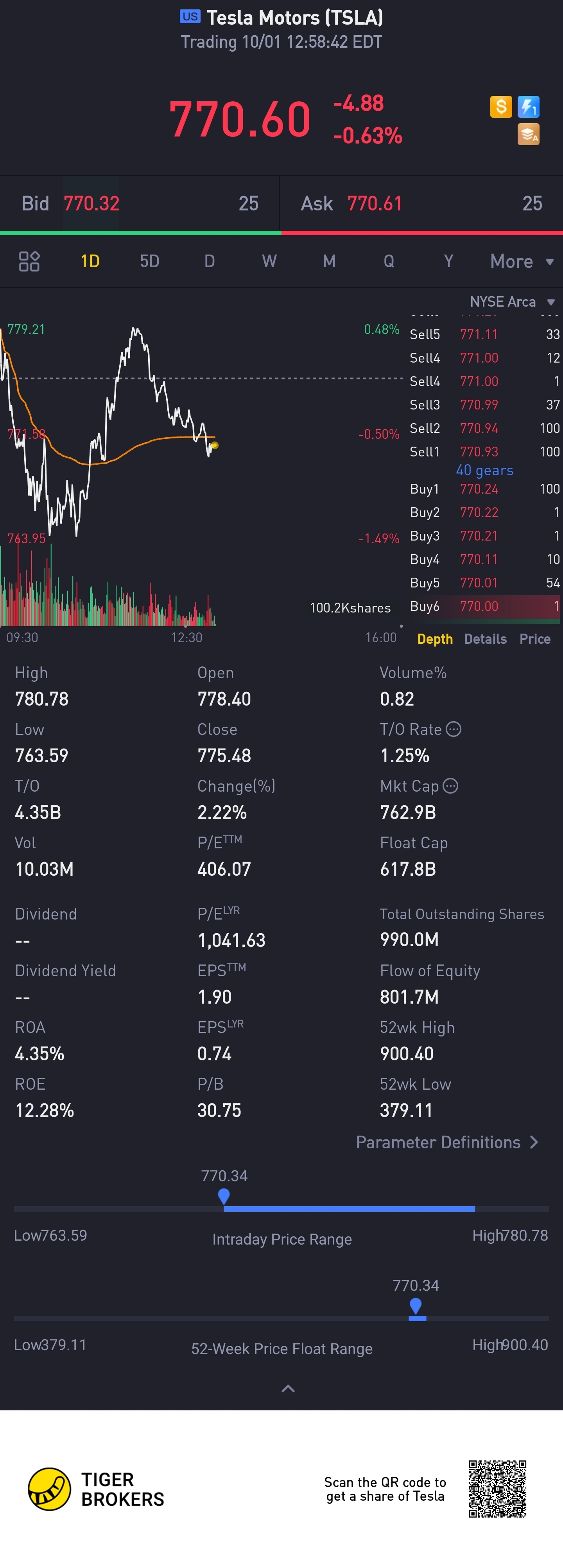Open the NYSE Arca exchange dropdown

(512, 301)
